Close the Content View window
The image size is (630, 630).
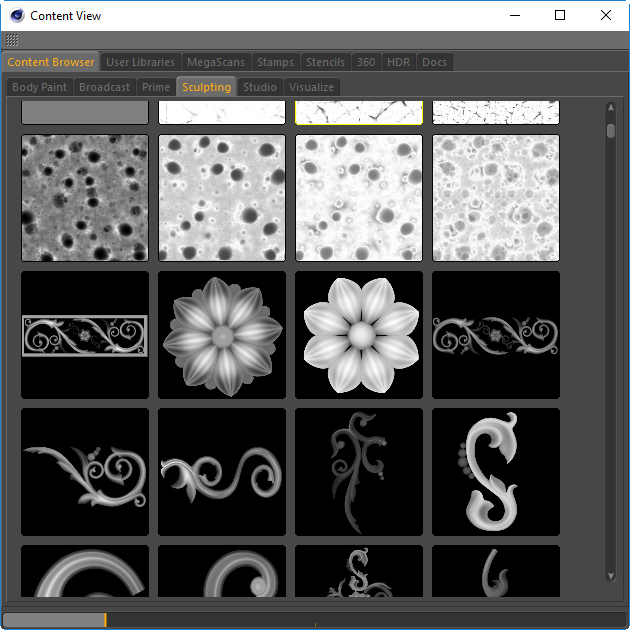(x=606, y=15)
